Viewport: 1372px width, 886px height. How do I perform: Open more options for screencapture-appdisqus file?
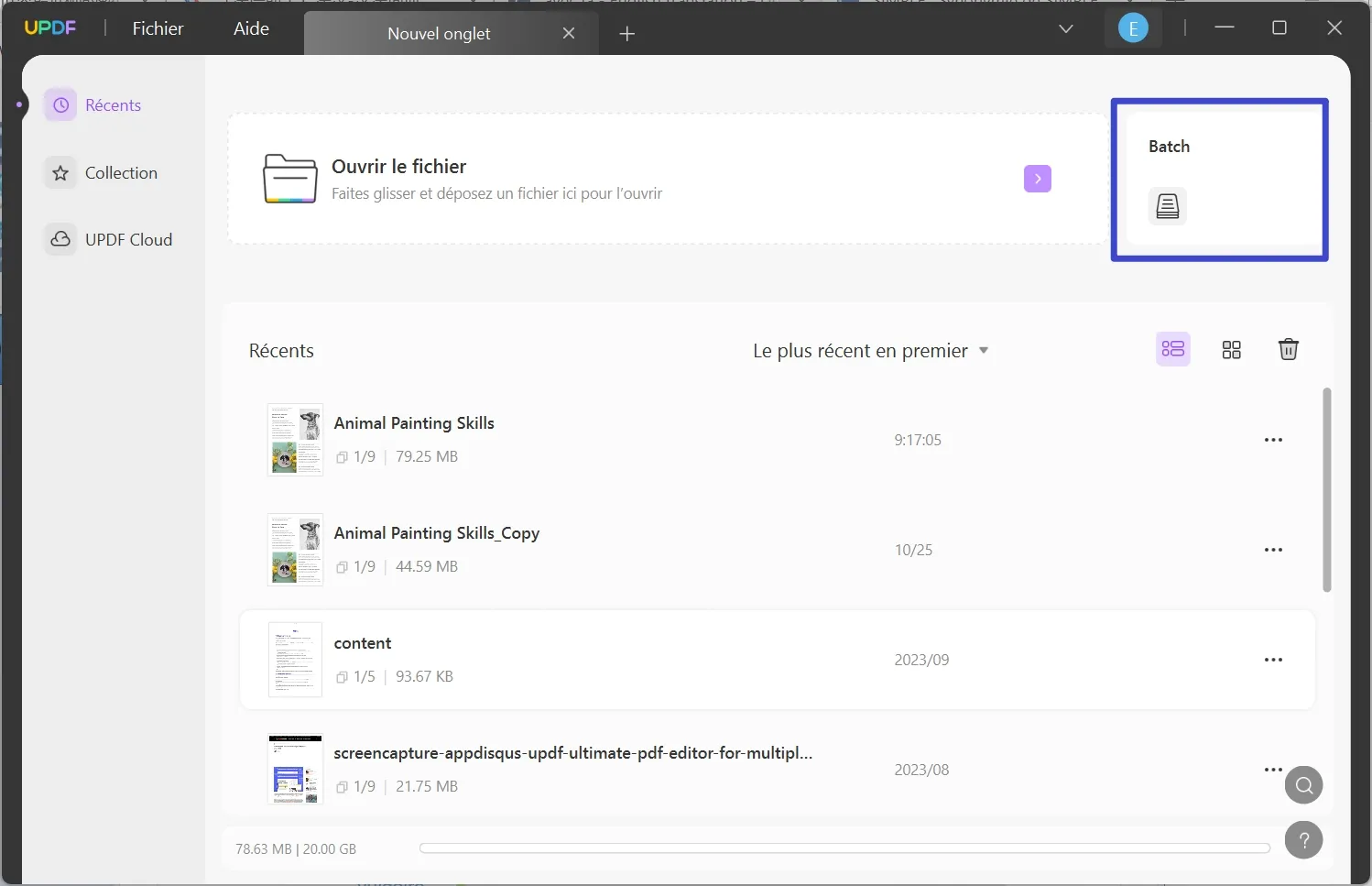(1273, 770)
